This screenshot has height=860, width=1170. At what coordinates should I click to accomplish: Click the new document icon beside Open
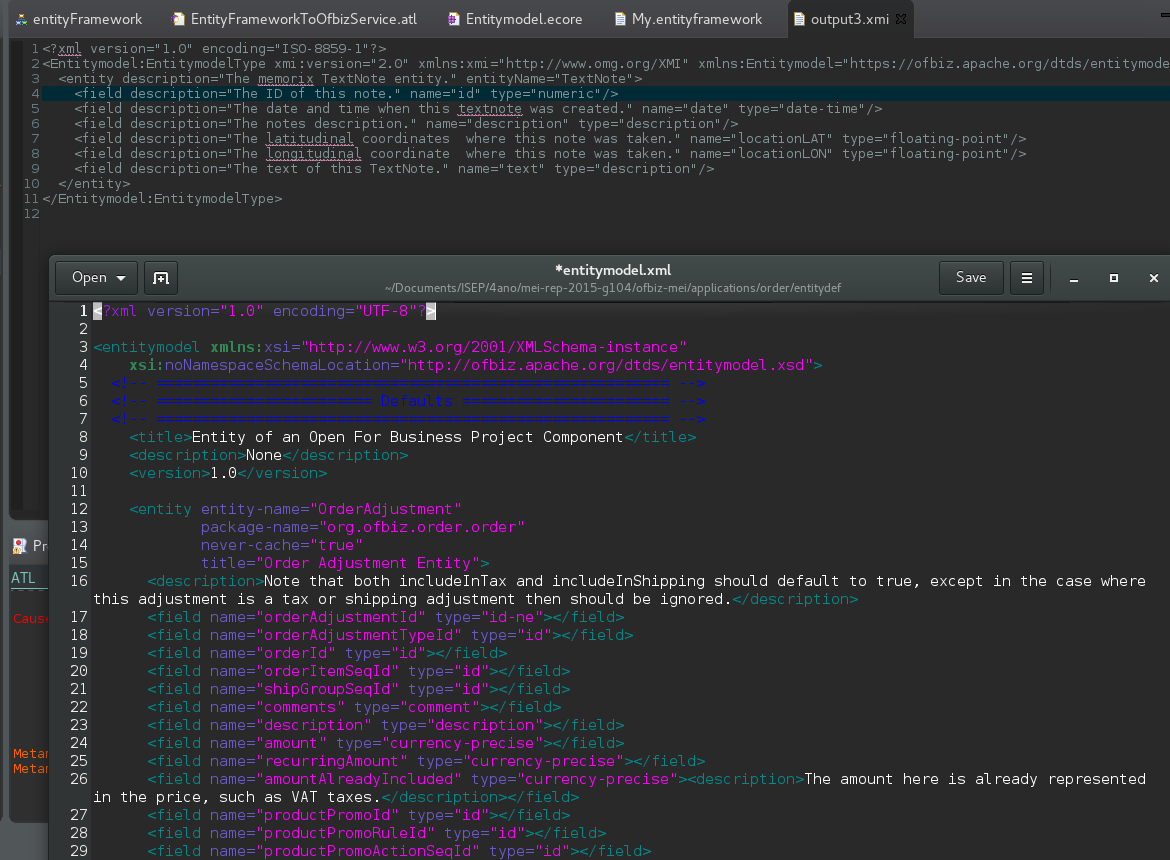[x=160, y=278]
